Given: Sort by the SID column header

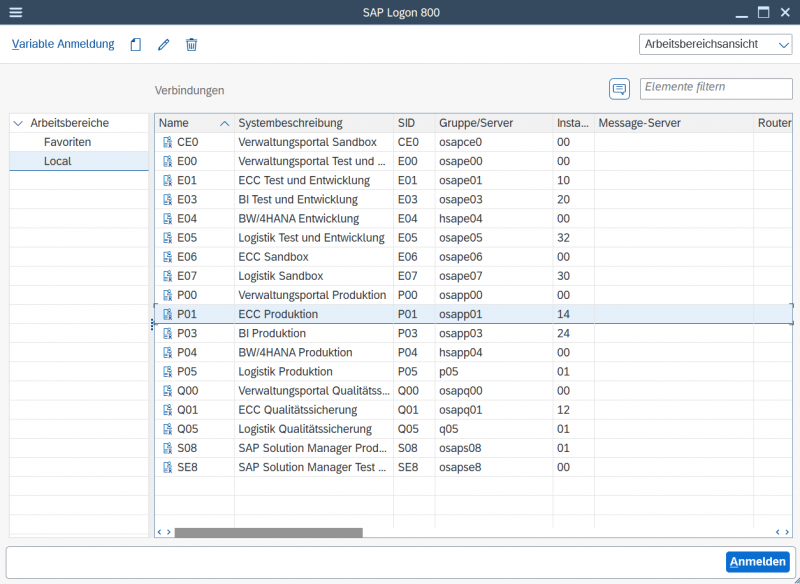Looking at the screenshot, I should (x=414, y=123).
